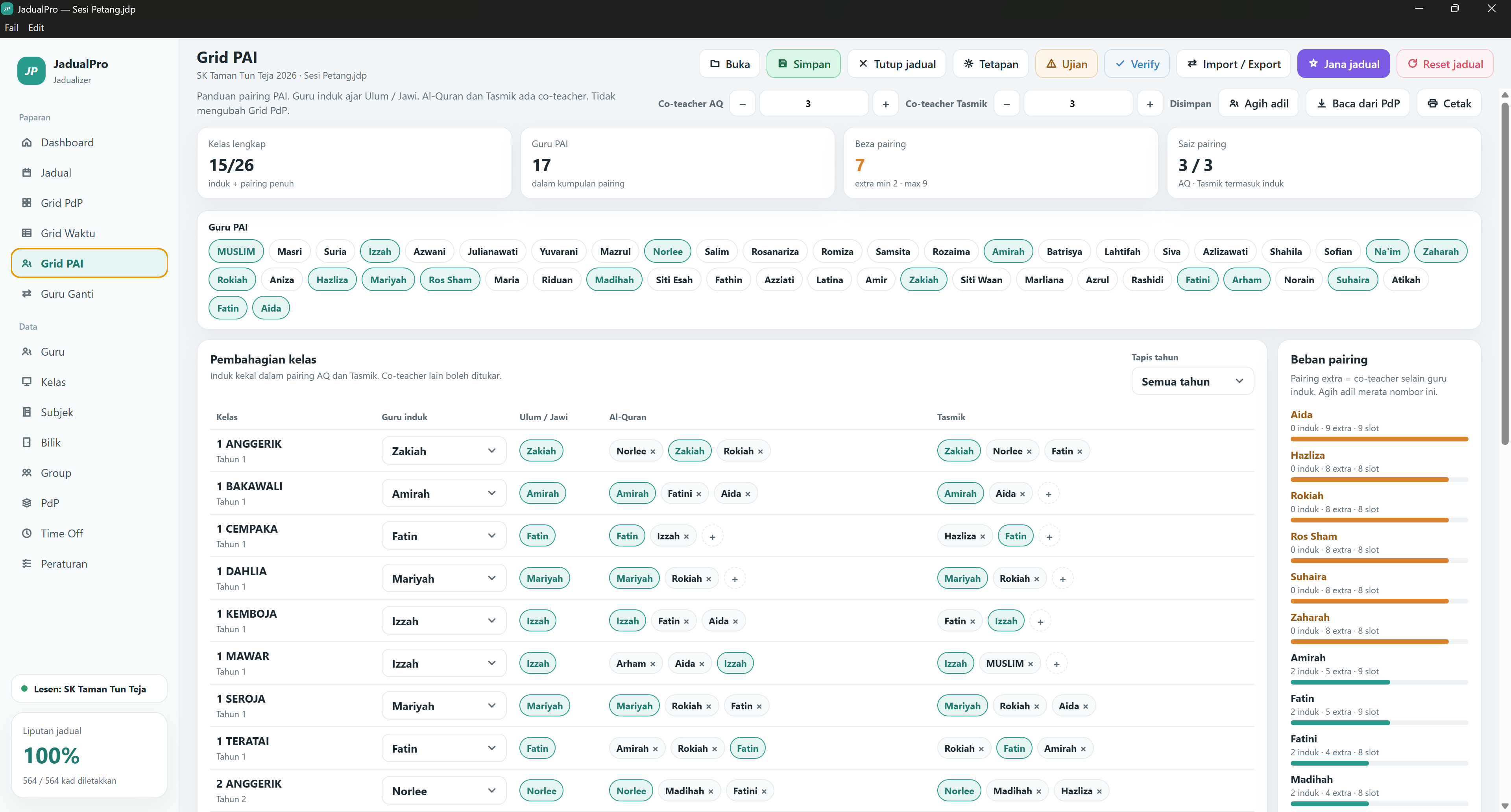
Task: Toggle the Yuvarani teacher chip
Action: coord(558,251)
